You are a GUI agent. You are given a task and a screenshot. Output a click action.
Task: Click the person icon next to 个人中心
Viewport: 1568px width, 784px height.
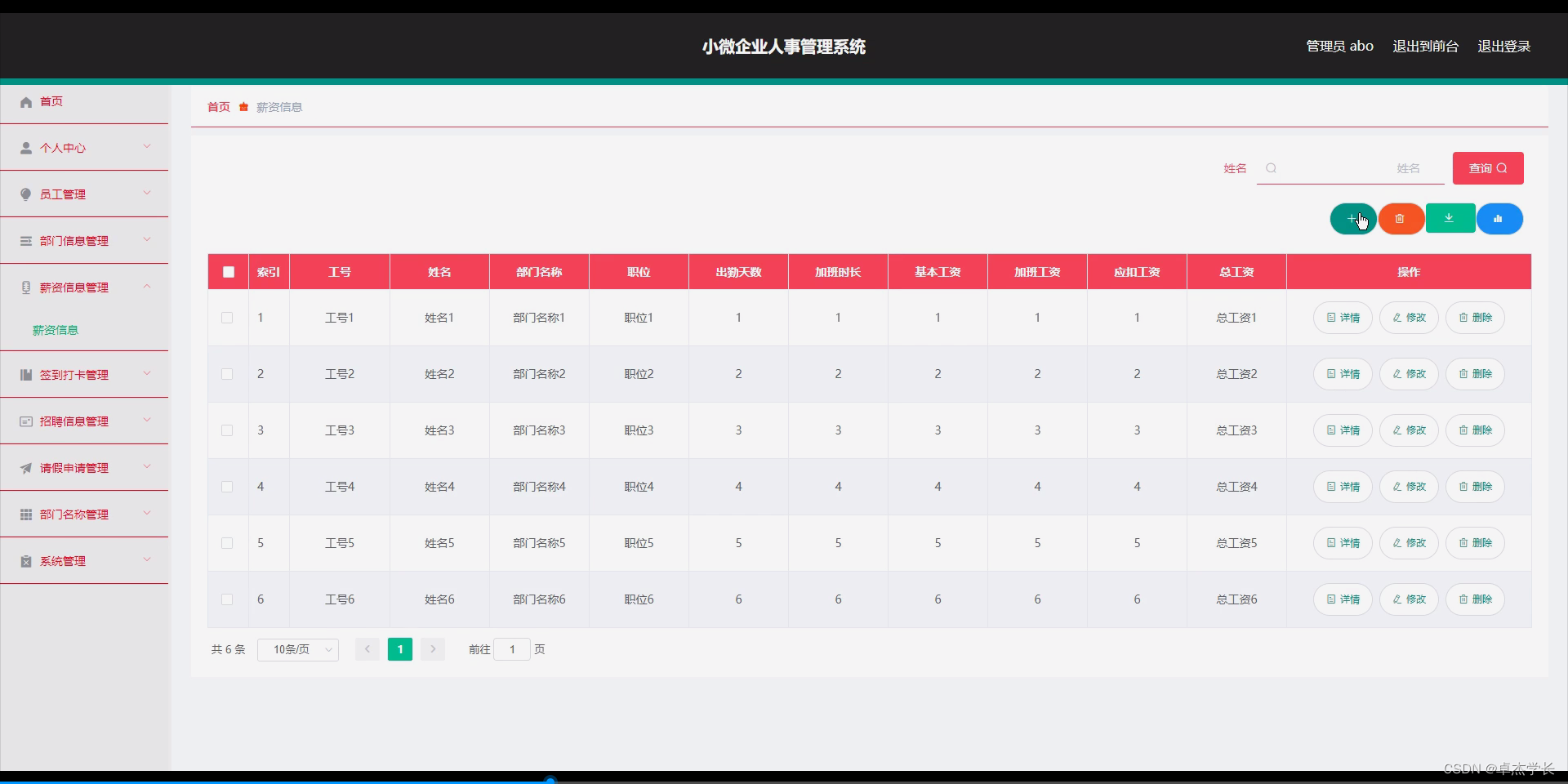tap(25, 148)
